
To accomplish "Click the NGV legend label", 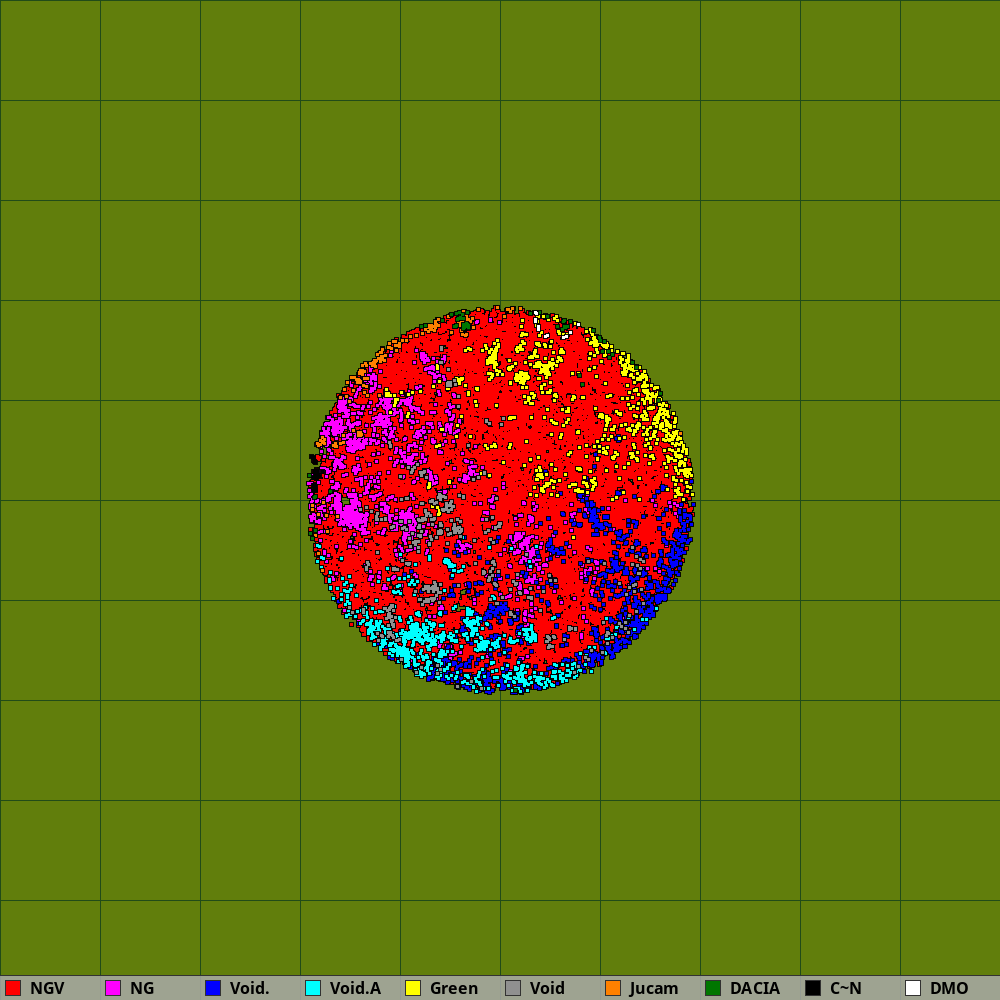I will tap(47, 988).
